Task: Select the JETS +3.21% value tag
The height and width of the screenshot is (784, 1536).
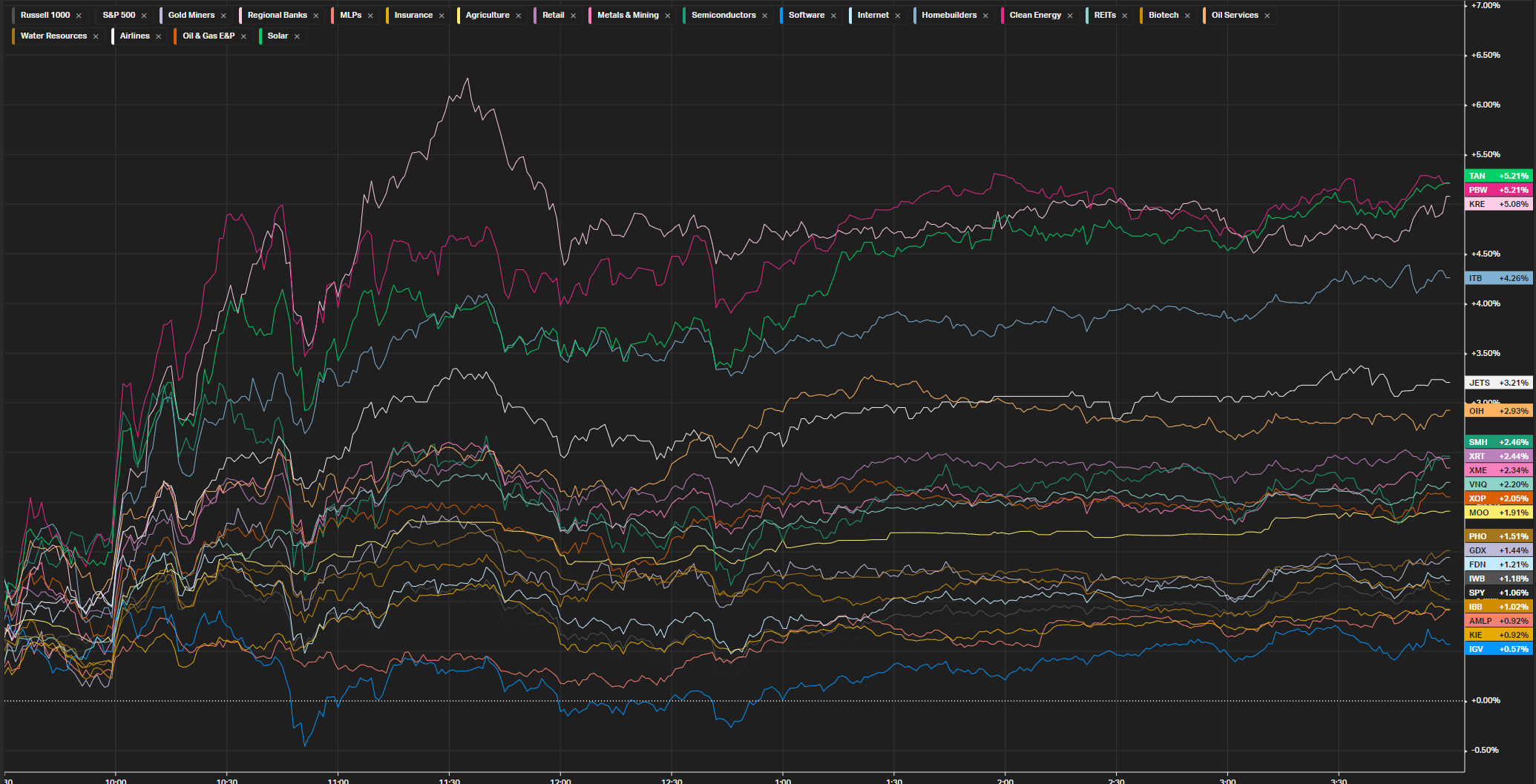Action: 1498,383
